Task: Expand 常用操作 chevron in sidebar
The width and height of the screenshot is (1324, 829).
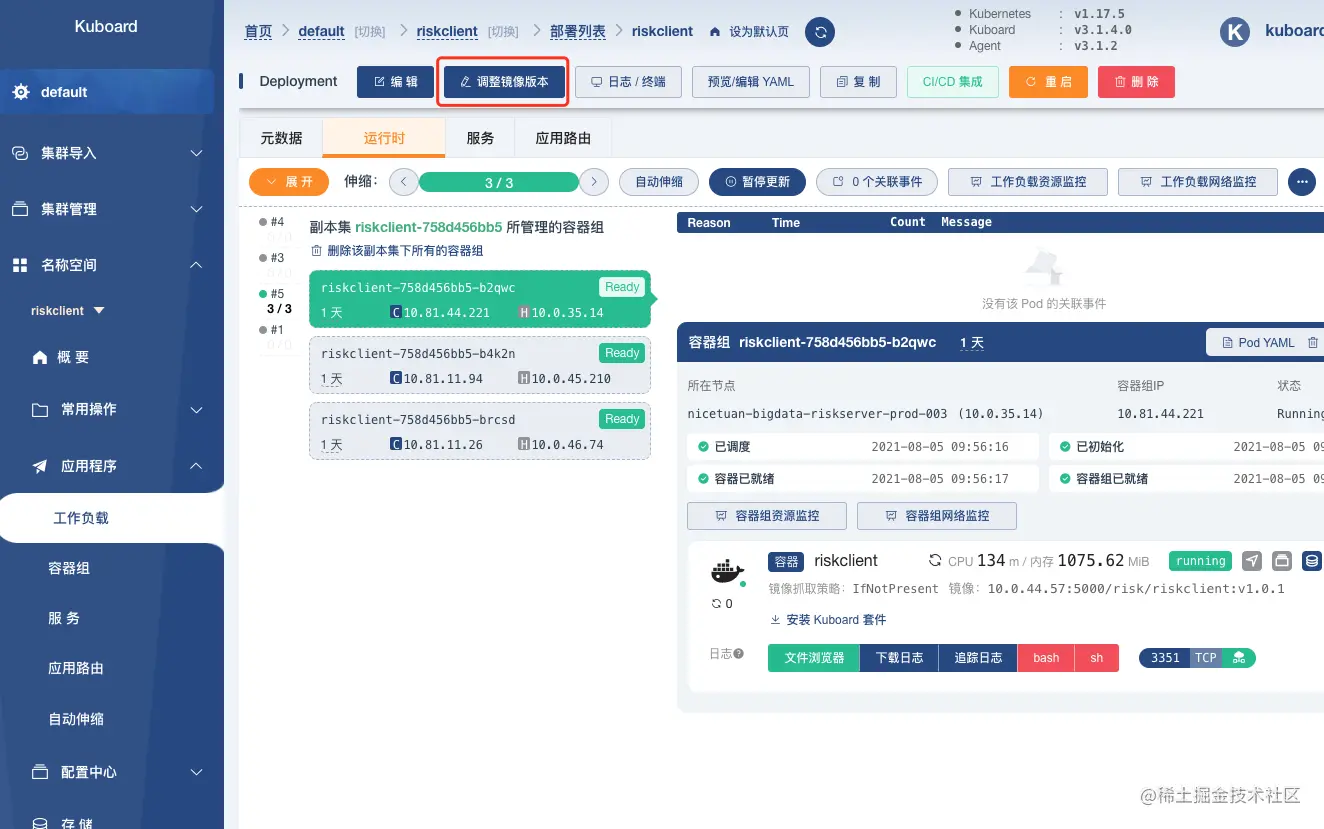Action: 196,410
